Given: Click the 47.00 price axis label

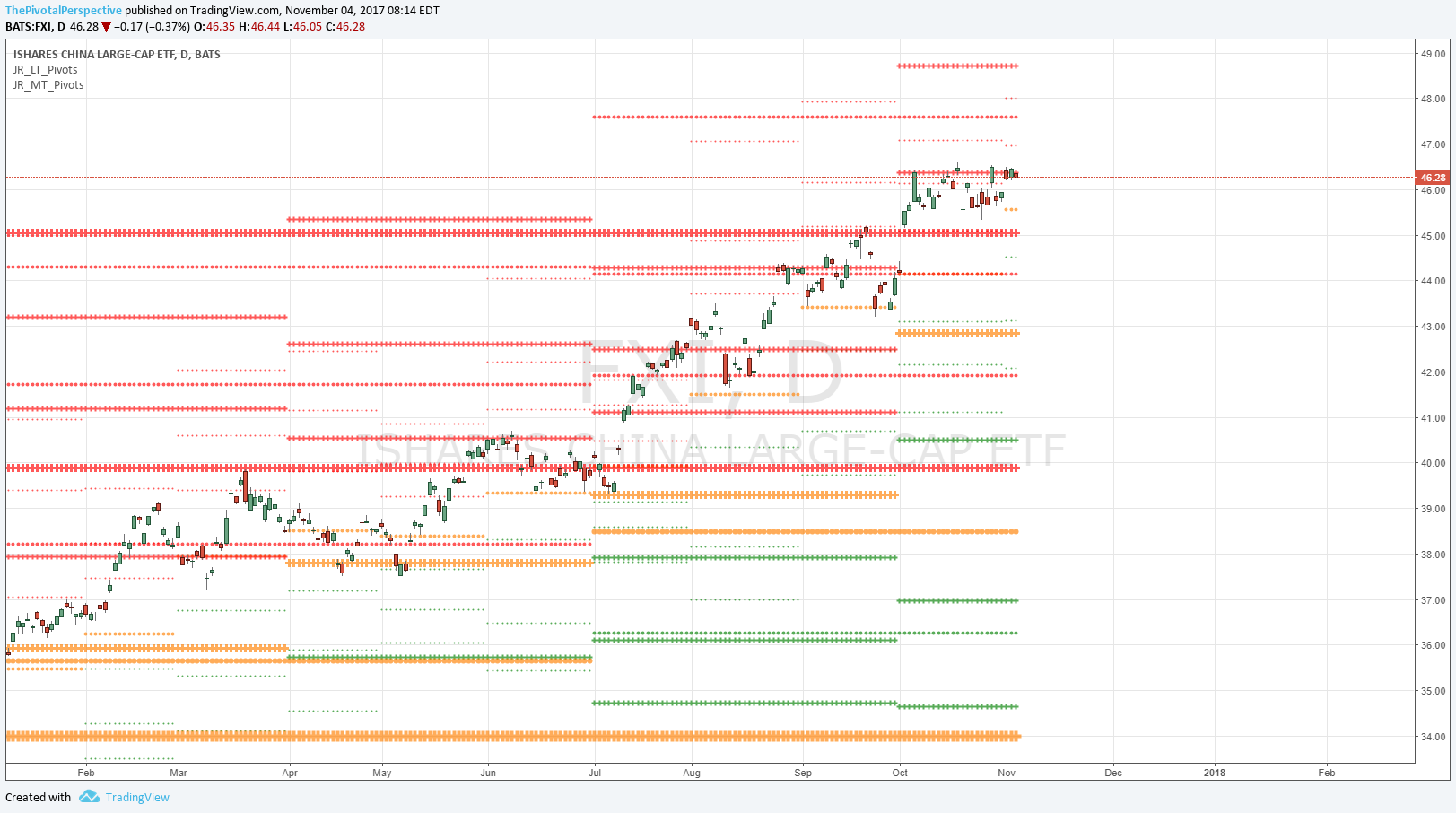Looking at the screenshot, I should click(x=1433, y=144).
